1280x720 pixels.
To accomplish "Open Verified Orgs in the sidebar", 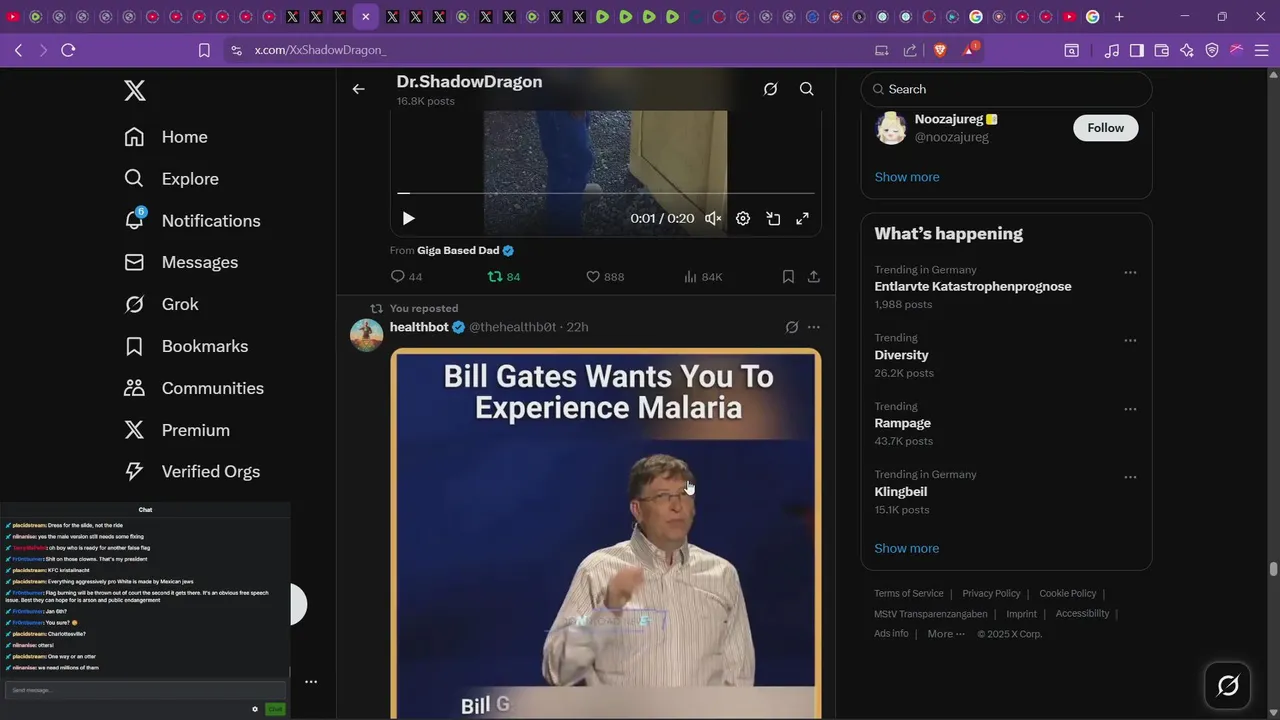I will coord(192,471).
